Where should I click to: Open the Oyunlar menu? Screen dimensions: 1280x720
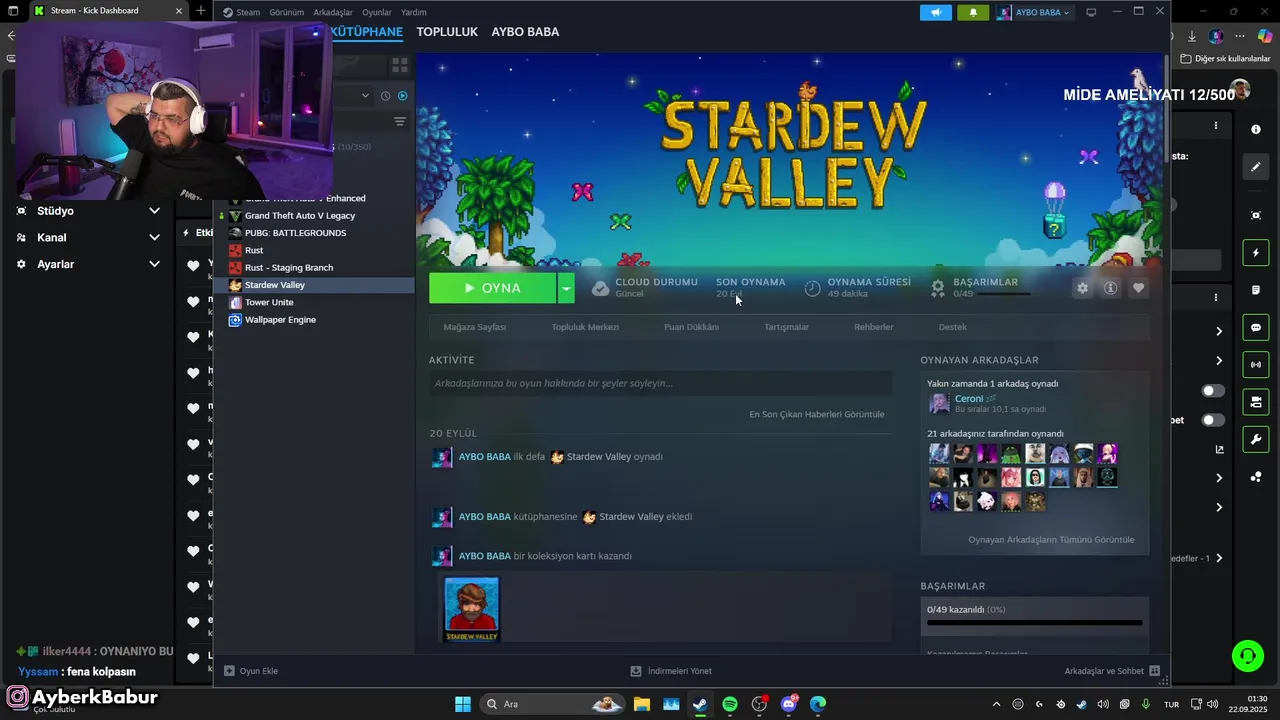(376, 12)
